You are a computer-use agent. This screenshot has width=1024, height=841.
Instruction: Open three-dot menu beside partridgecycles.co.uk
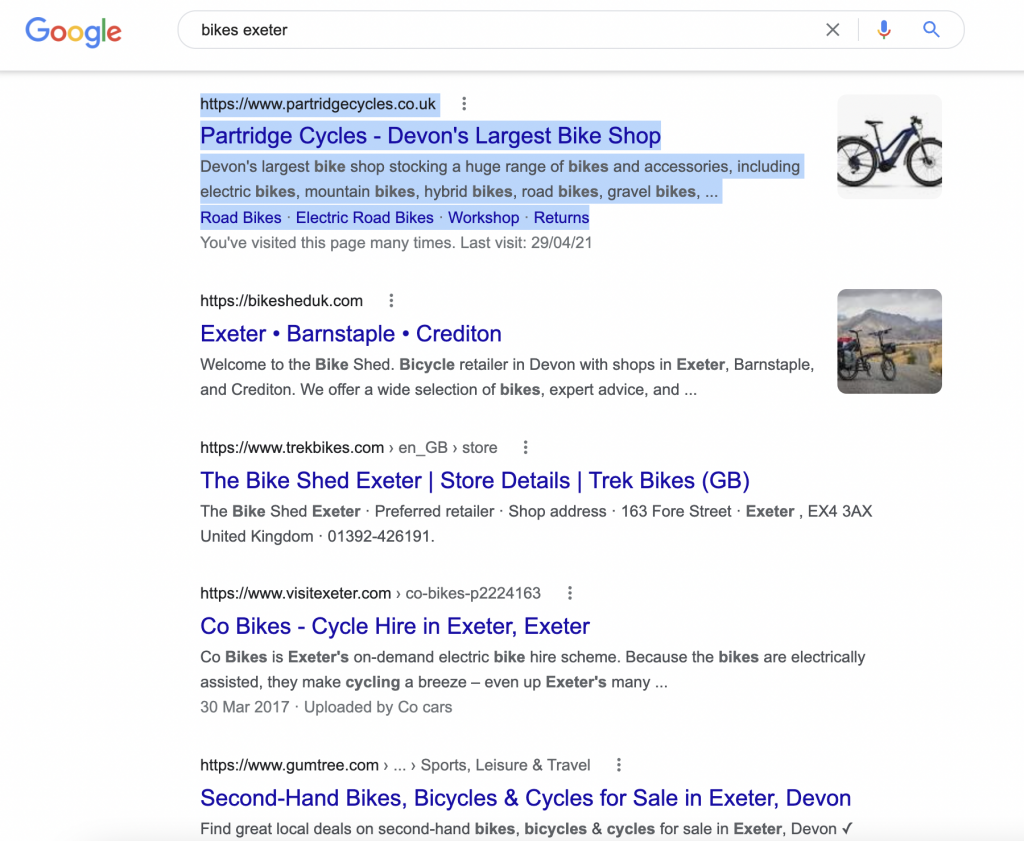point(464,104)
